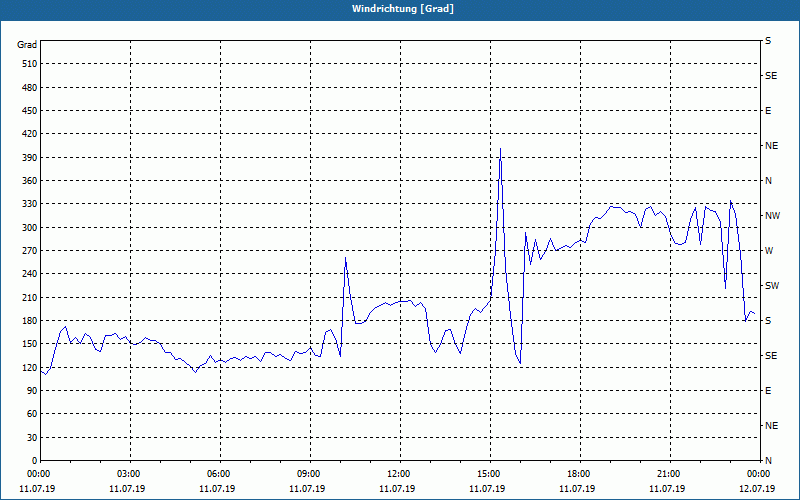
Task: Click the W compass label
Action: (769, 251)
